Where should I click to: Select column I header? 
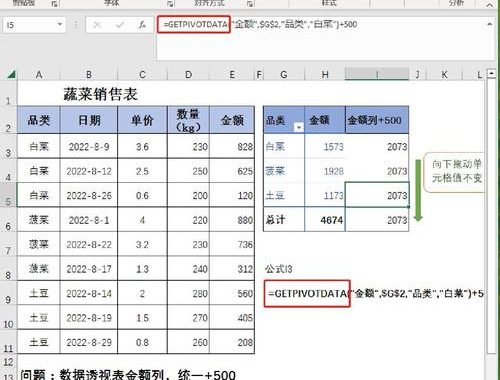[377, 74]
